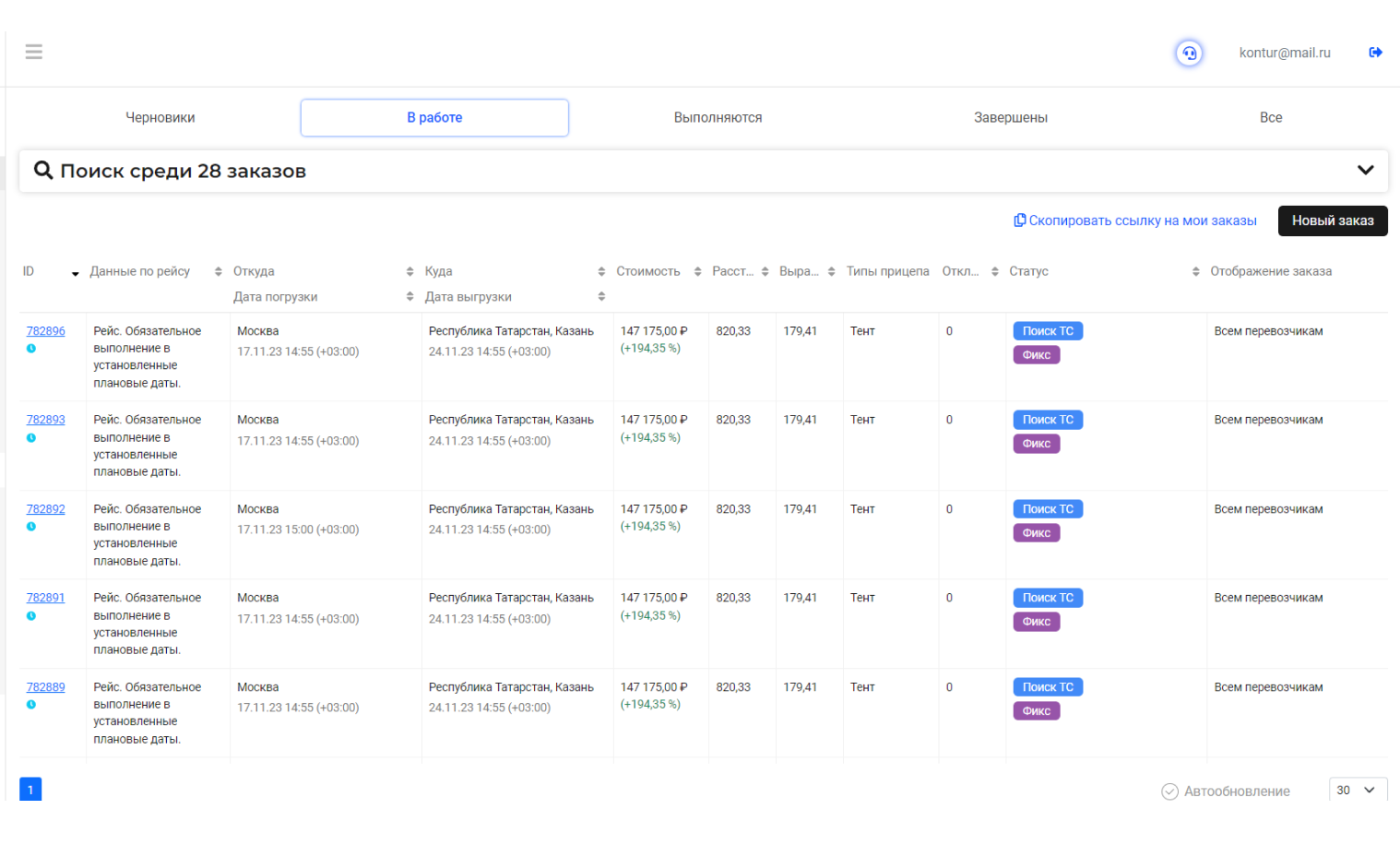
Task: Click Поиск ТС badge for order 782896
Action: click(1048, 331)
